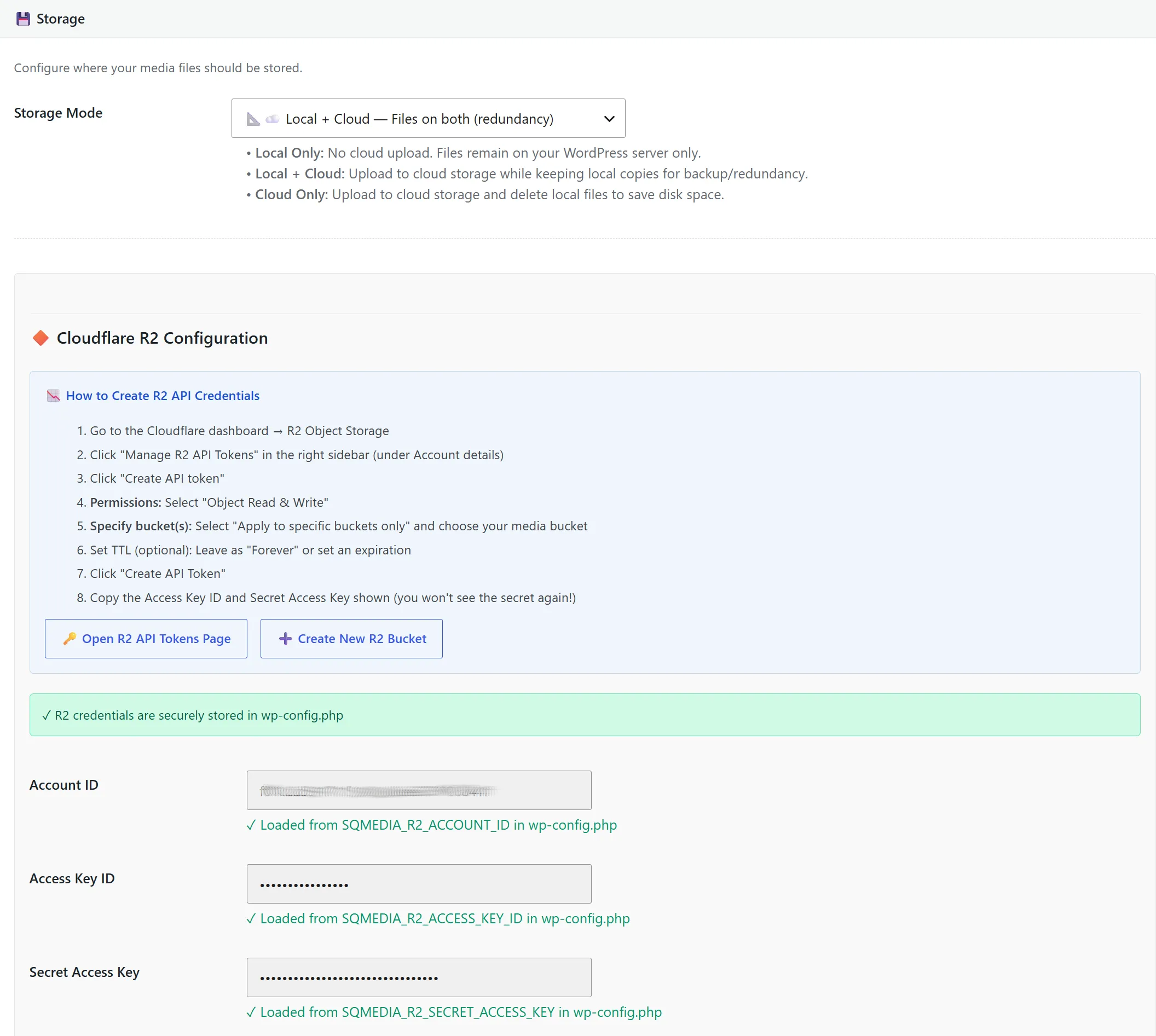This screenshot has width=1156, height=1036.
Task: Click the plus icon in Create New R2 Bucket
Action: click(285, 639)
